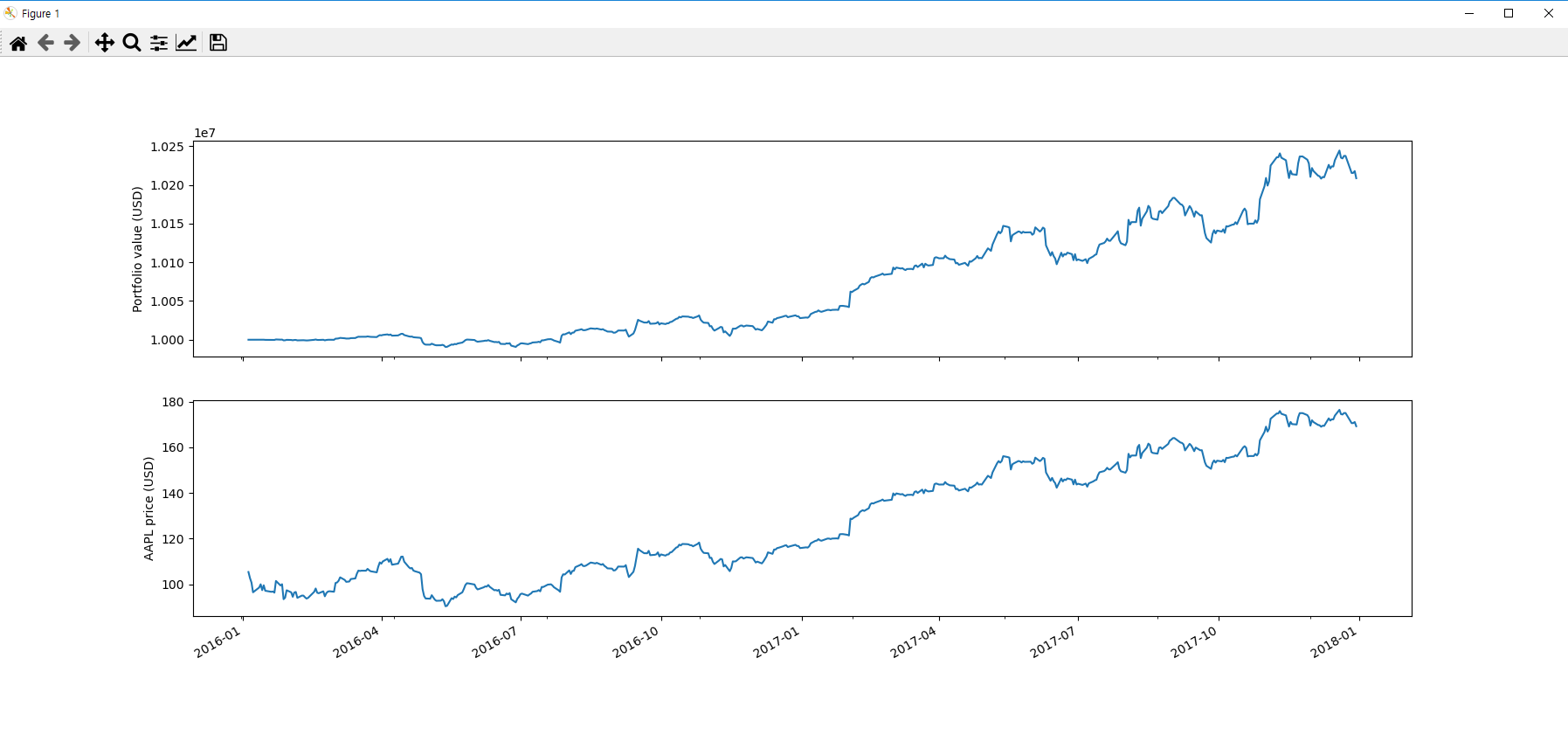1568x755 pixels.
Task: Open the Edit axis parameters icon
Action: pyautogui.click(x=186, y=43)
